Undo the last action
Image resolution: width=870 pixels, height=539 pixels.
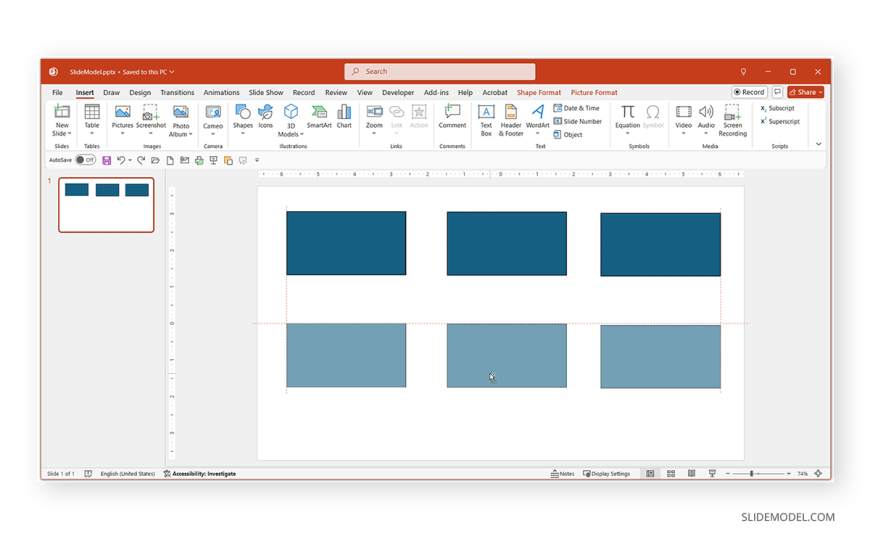pos(120,160)
